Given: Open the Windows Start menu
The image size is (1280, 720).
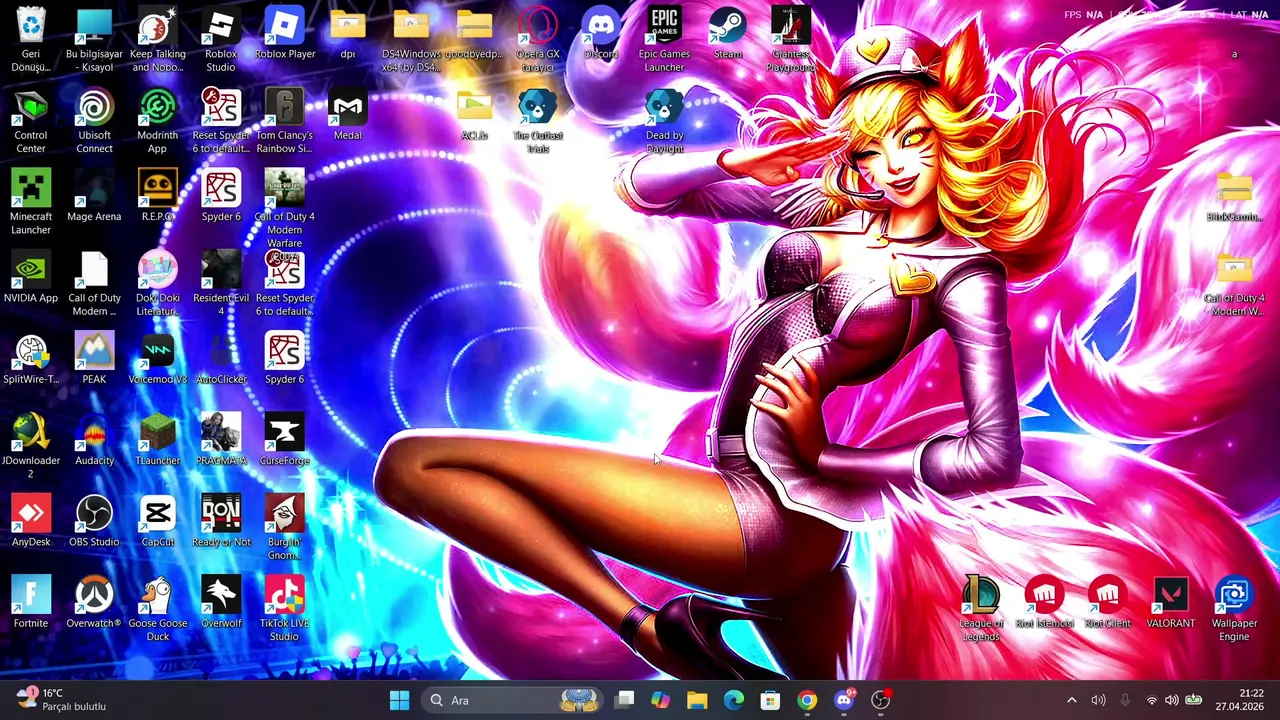Looking at the screenshot, I should 399,700.
